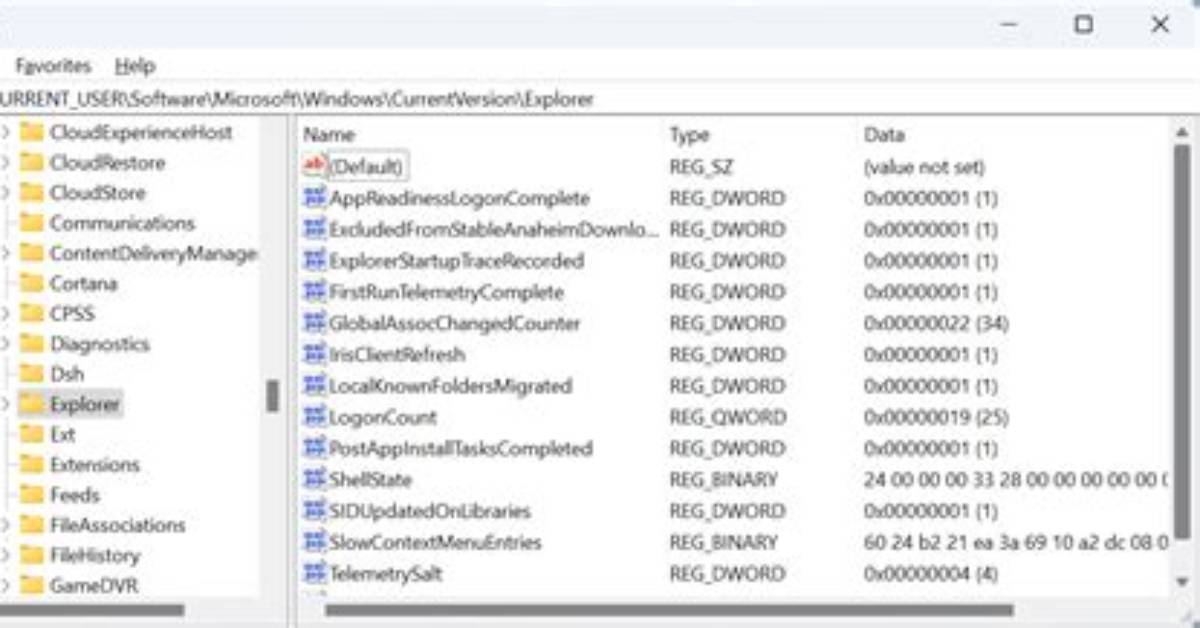The image size is (1200, 628).
Task: Click the CloudRestore folder icon
Action: click(x=32, y=162)
